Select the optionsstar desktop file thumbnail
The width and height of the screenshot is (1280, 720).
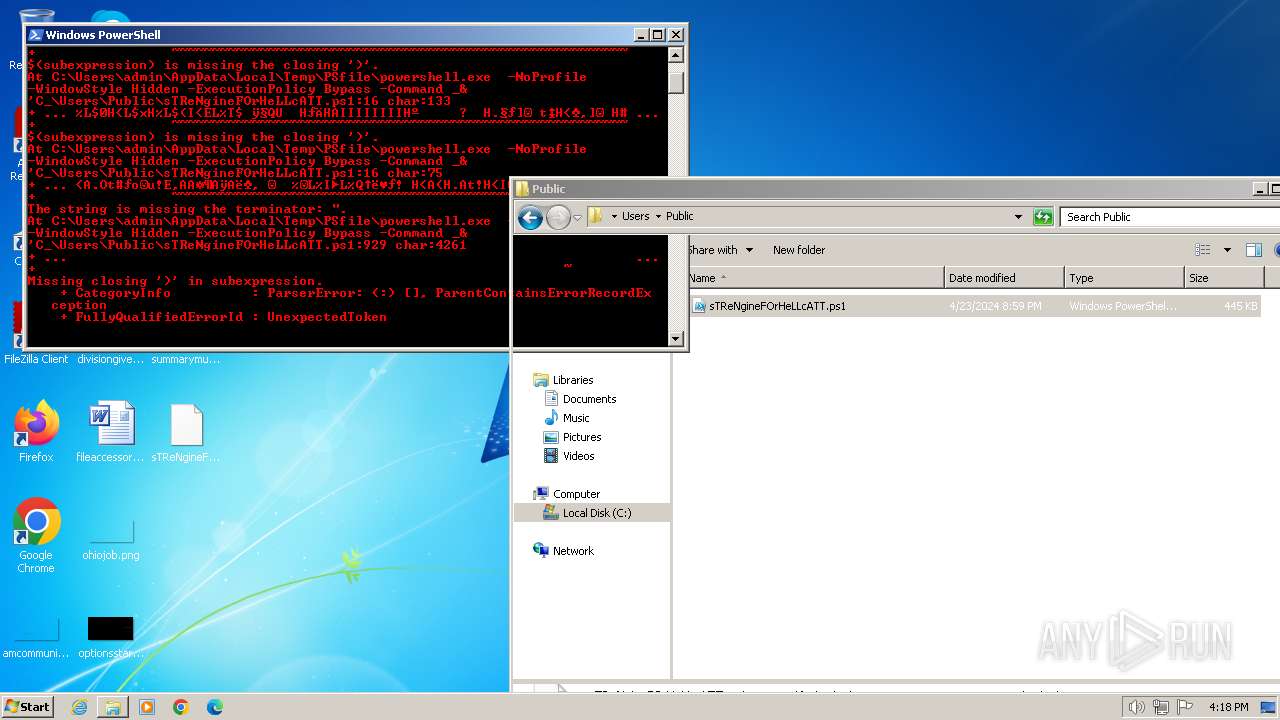click(111, 637)
